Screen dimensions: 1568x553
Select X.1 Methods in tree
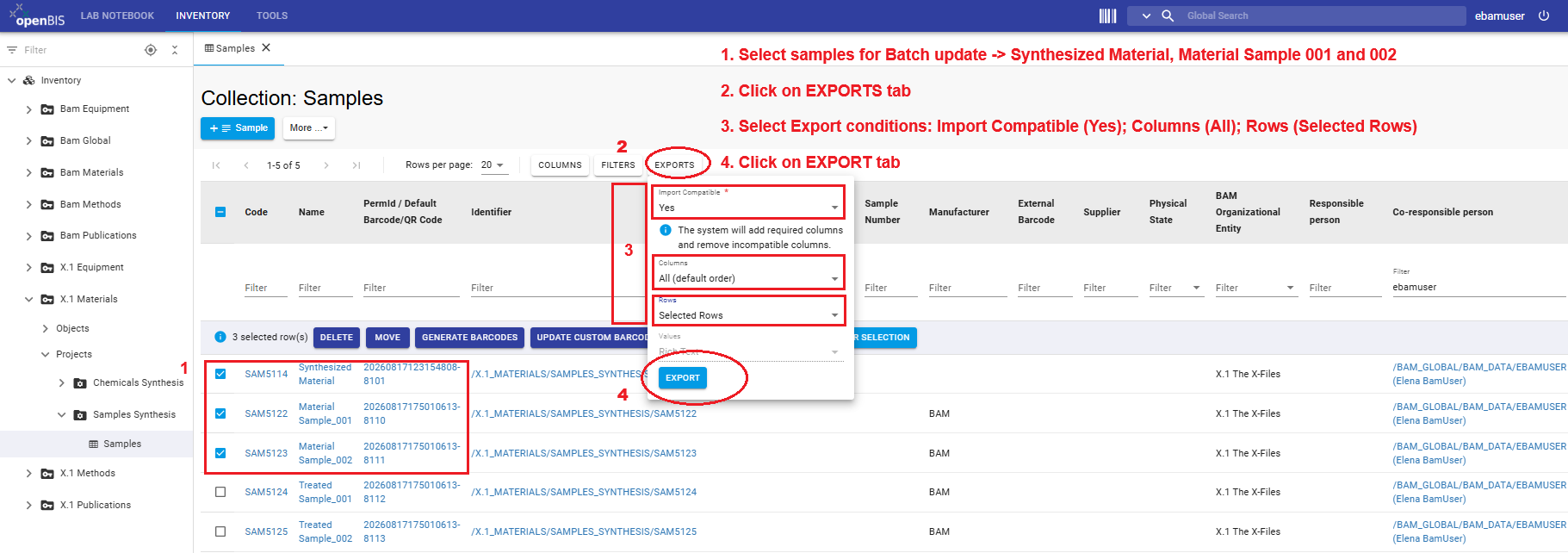[x=88, y=474]
